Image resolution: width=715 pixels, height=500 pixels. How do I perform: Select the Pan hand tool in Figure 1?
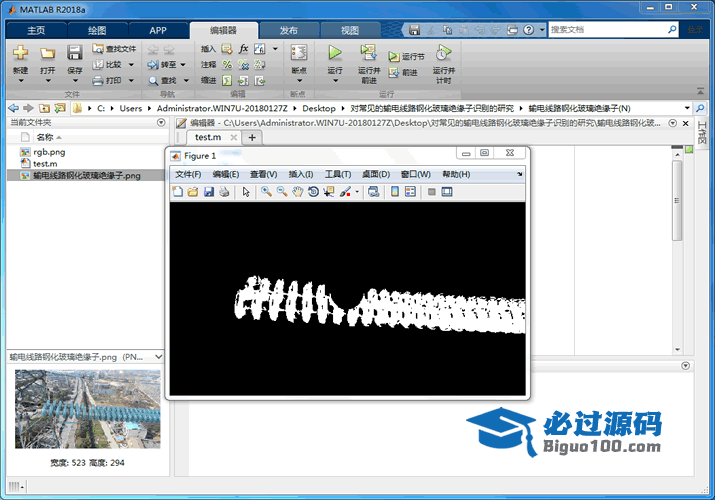point(297,191)
